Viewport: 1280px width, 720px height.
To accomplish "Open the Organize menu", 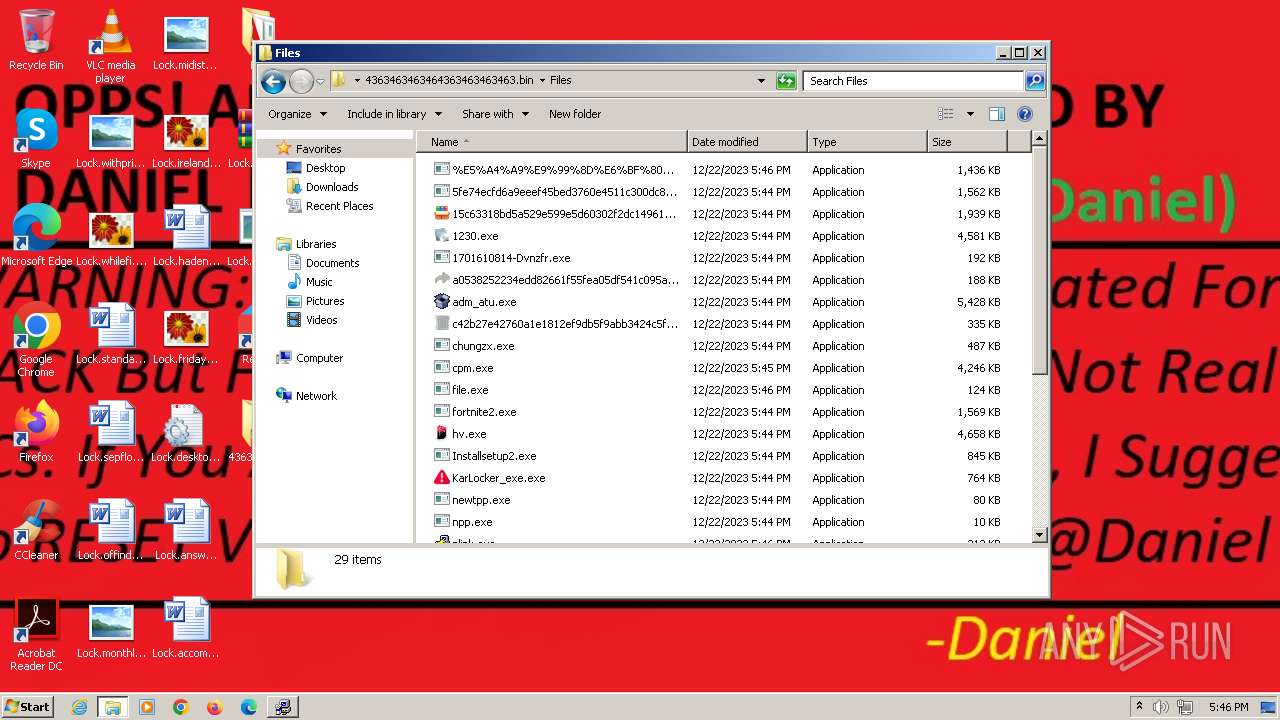I will click(x=297, y=114).
